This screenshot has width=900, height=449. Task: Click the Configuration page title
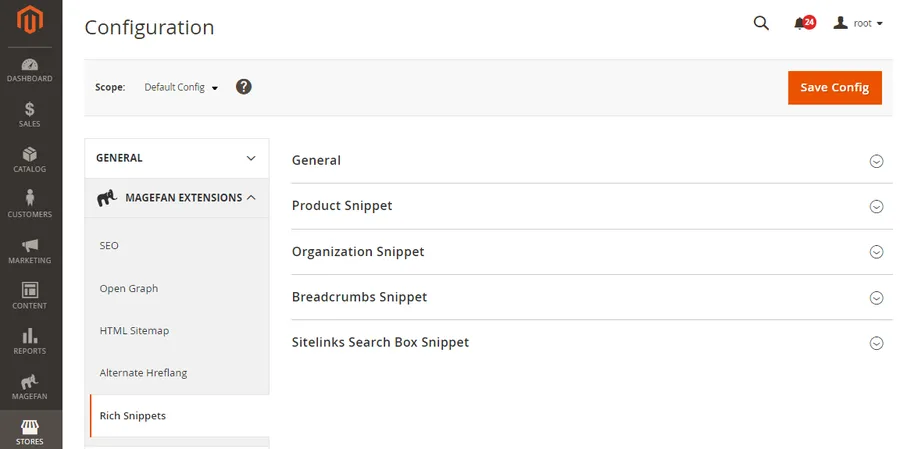tap(149, 27)
